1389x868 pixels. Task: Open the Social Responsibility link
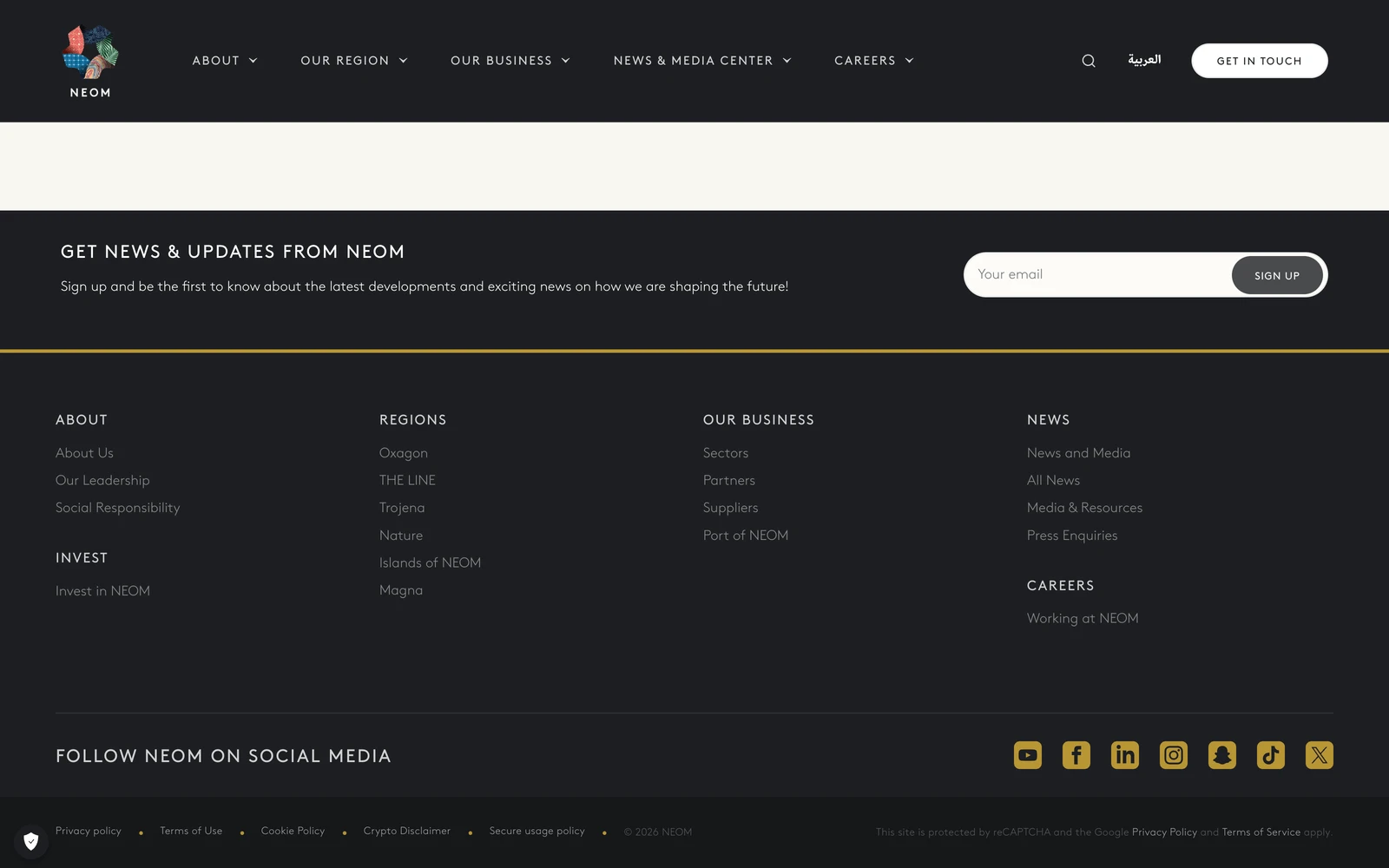118,508
